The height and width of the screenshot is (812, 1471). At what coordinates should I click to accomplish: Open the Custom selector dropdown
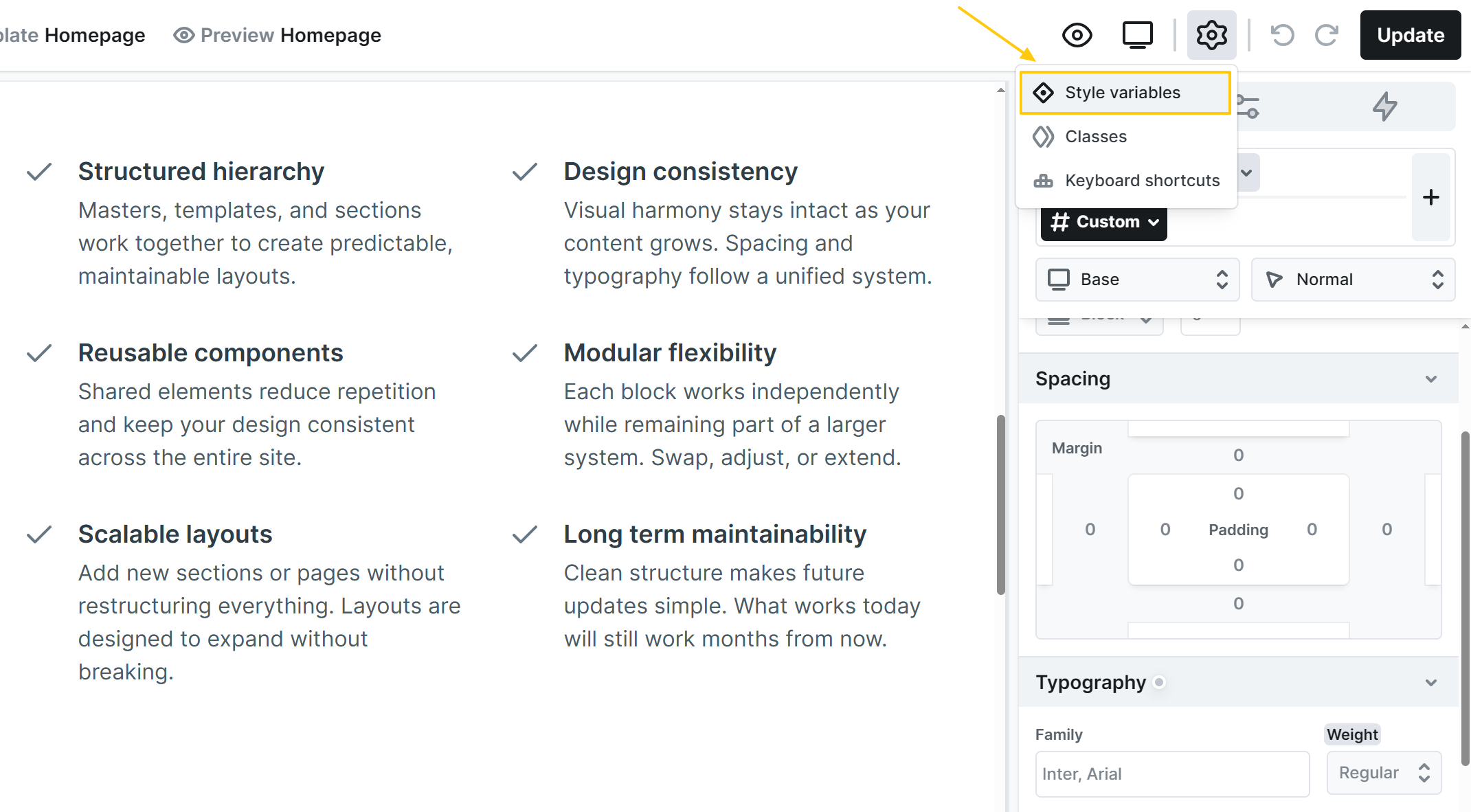click(1103, 222)
